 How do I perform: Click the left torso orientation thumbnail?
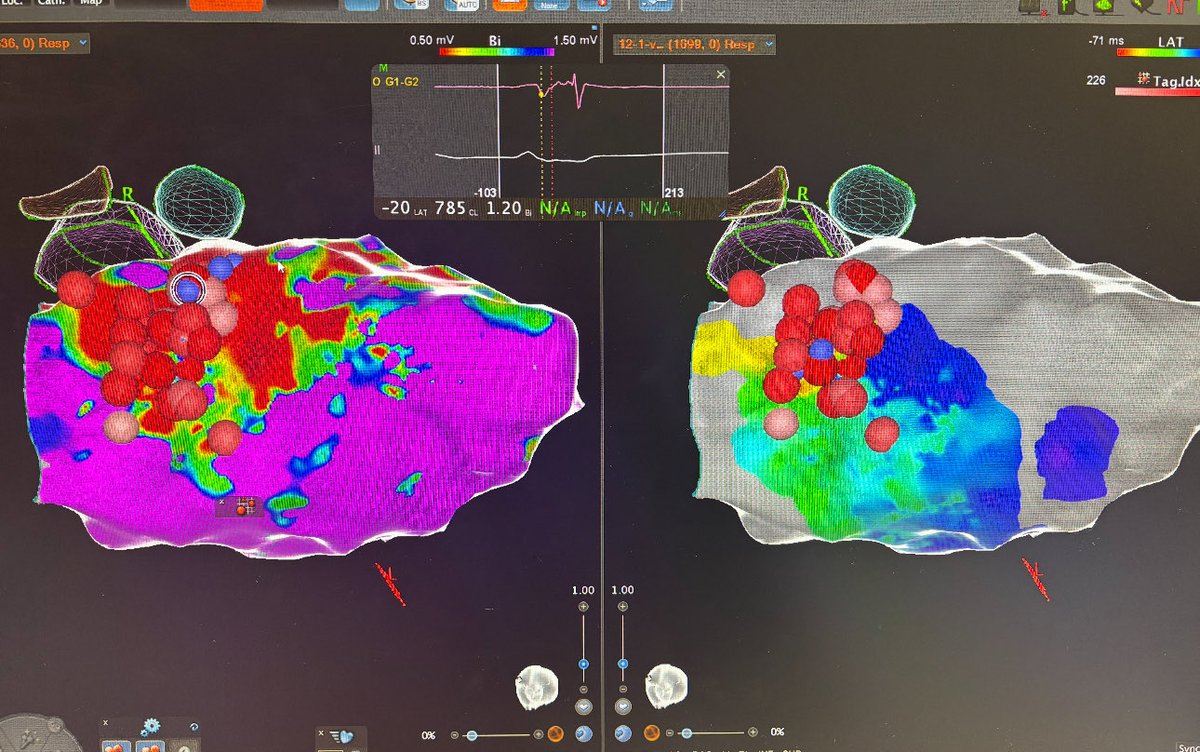click(x=536, y=688)
